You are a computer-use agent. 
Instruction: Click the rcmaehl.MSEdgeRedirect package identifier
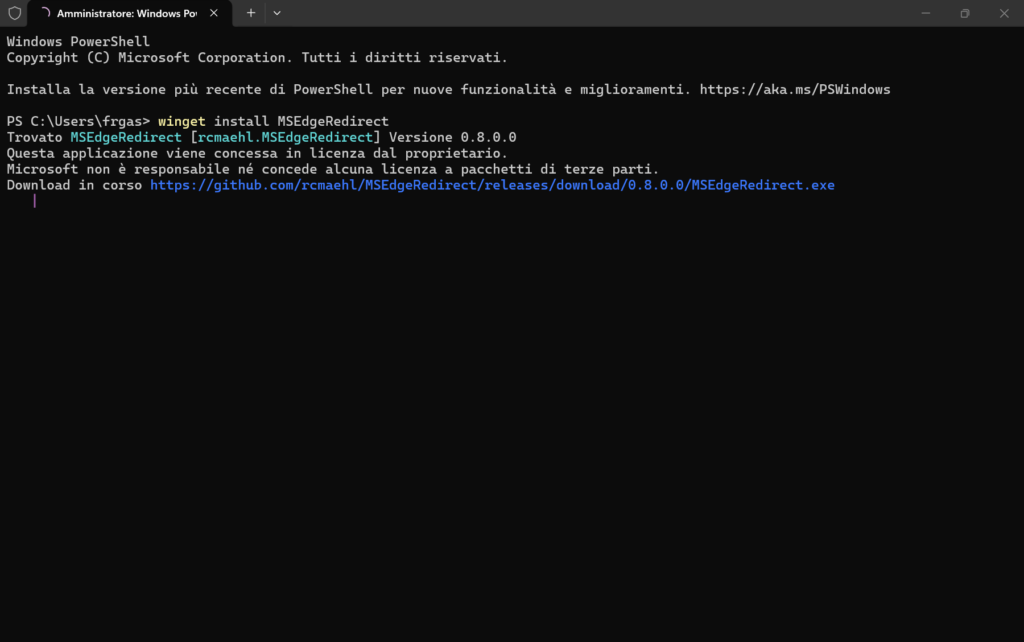pos(285,137)
